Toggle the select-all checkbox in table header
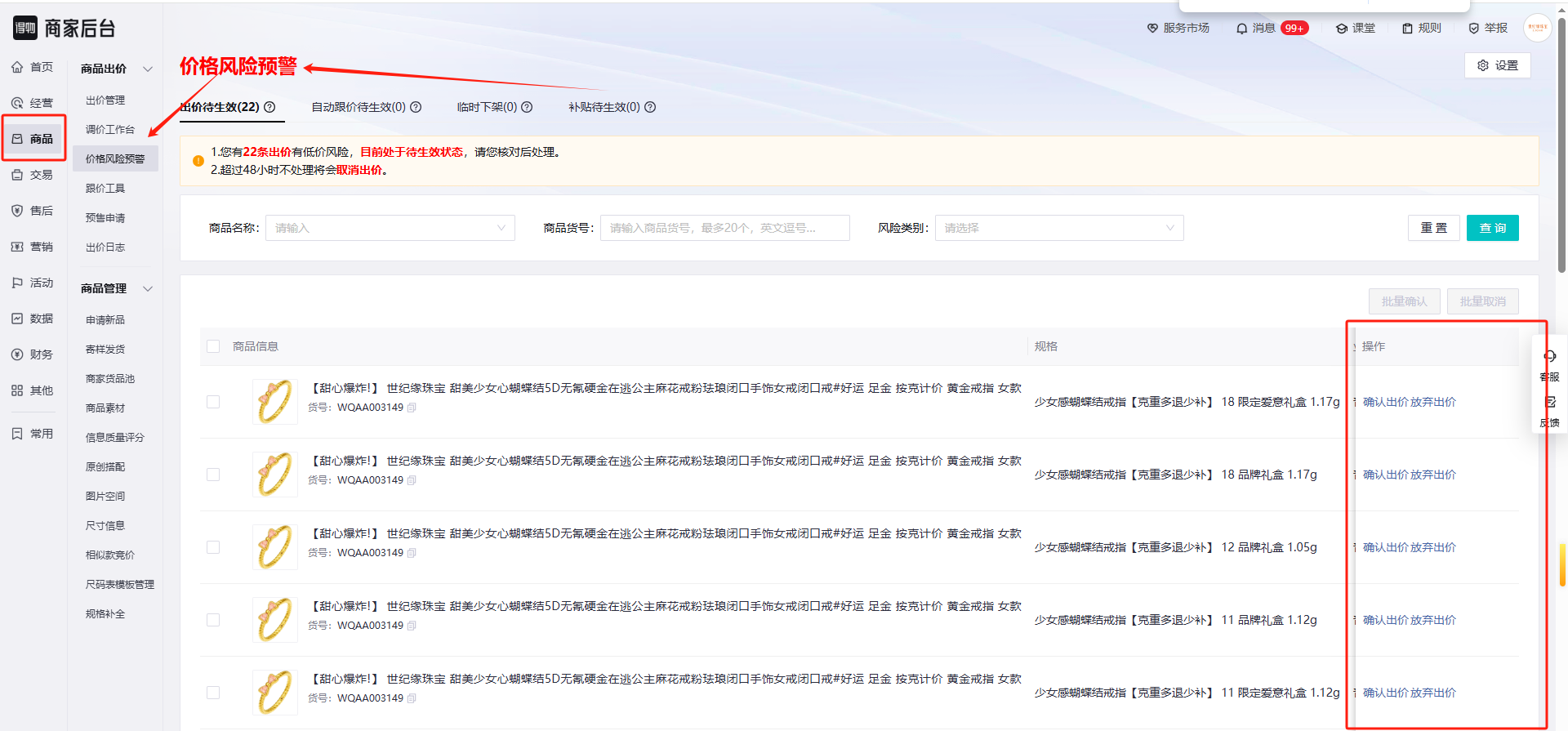The image size is (1568, 731). pos(213,346)
